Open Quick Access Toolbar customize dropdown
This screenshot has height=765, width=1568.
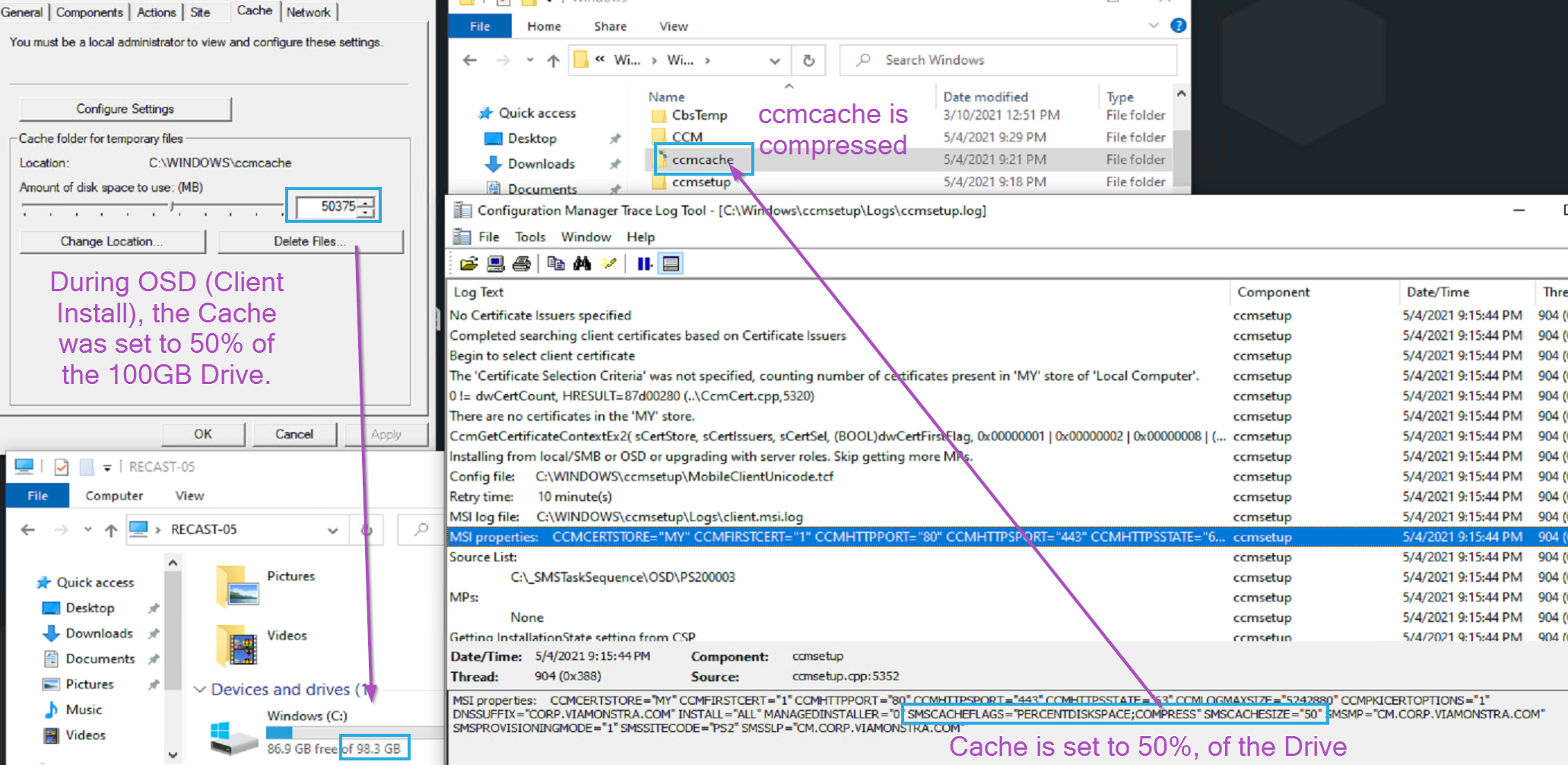(x=107, y=467)
